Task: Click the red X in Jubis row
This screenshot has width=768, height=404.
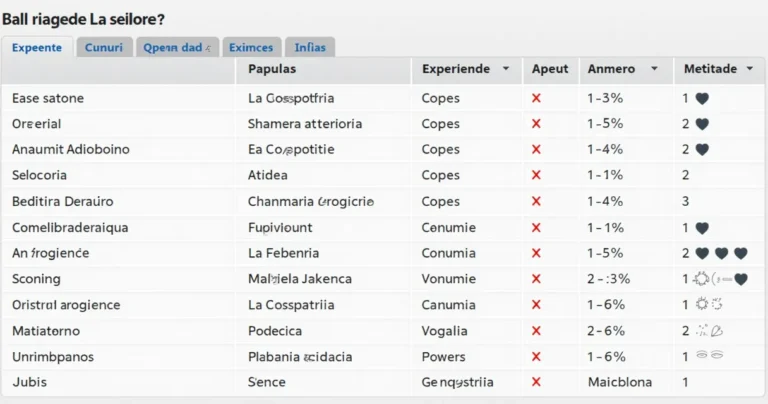Action: (536, 382)
